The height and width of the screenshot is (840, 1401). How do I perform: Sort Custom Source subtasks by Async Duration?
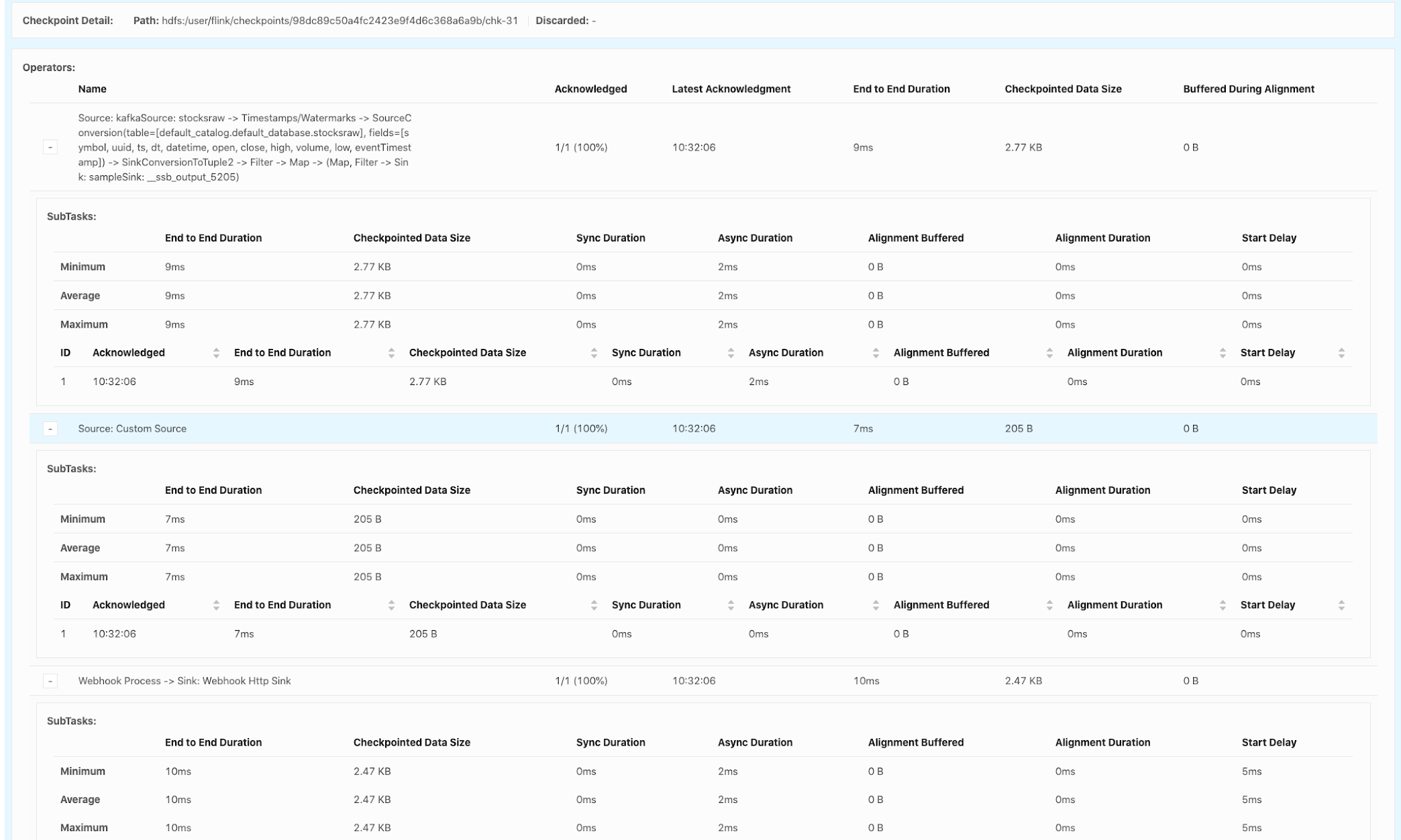876,605
